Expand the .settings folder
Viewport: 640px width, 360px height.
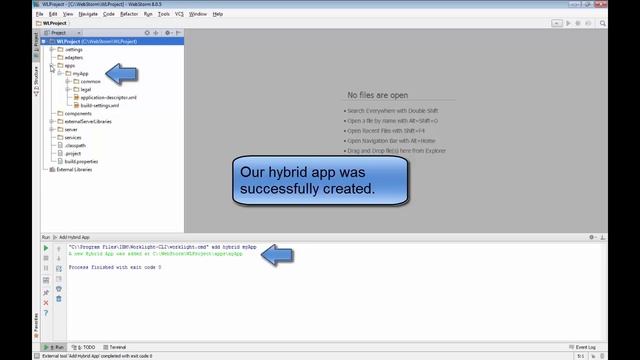(52, 49)
